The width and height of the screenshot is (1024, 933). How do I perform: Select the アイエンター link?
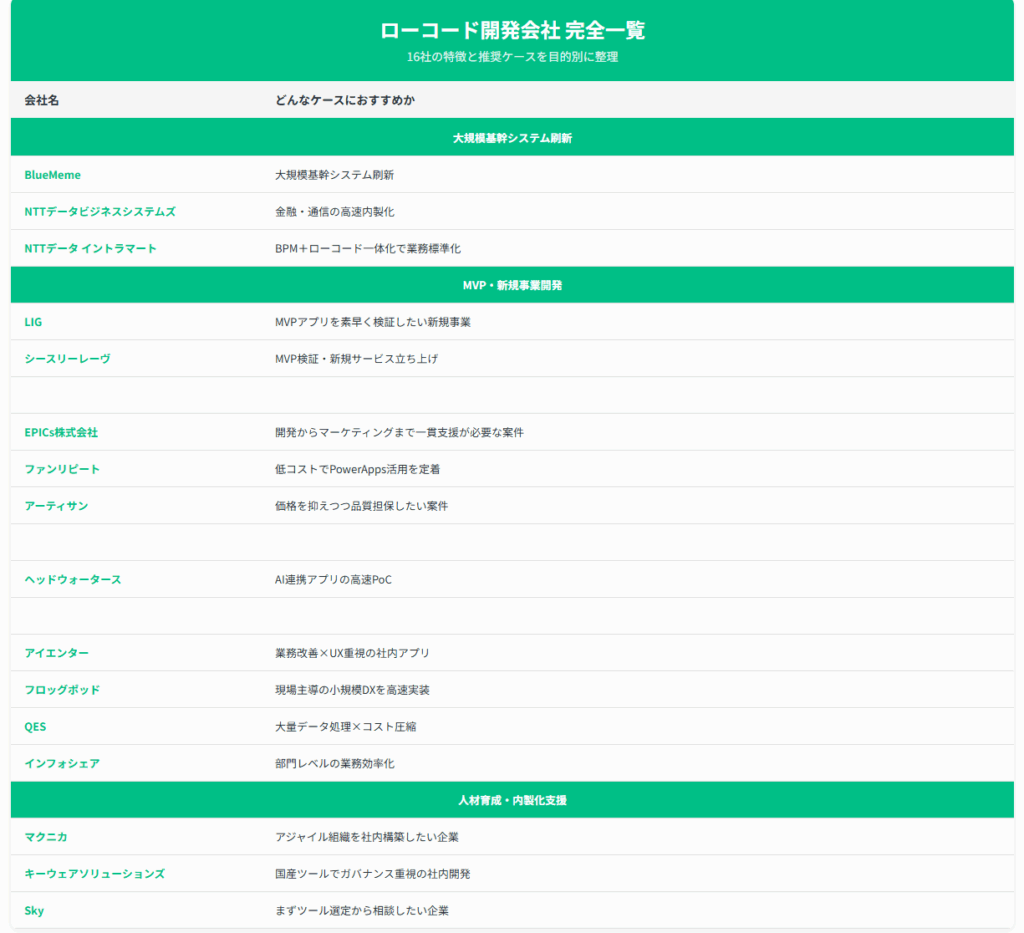pyautogui.click(x=56, y=653)
